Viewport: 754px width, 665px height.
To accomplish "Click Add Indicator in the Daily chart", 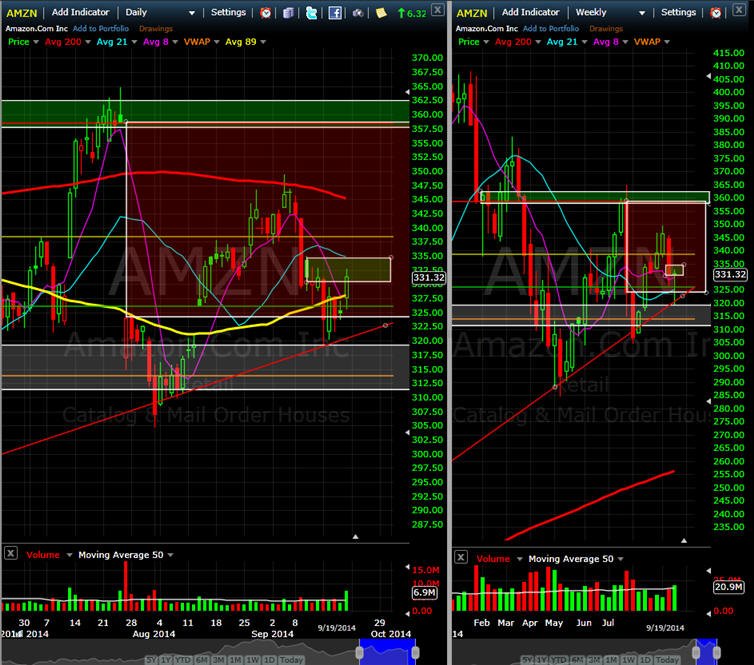I will [80, 13].
